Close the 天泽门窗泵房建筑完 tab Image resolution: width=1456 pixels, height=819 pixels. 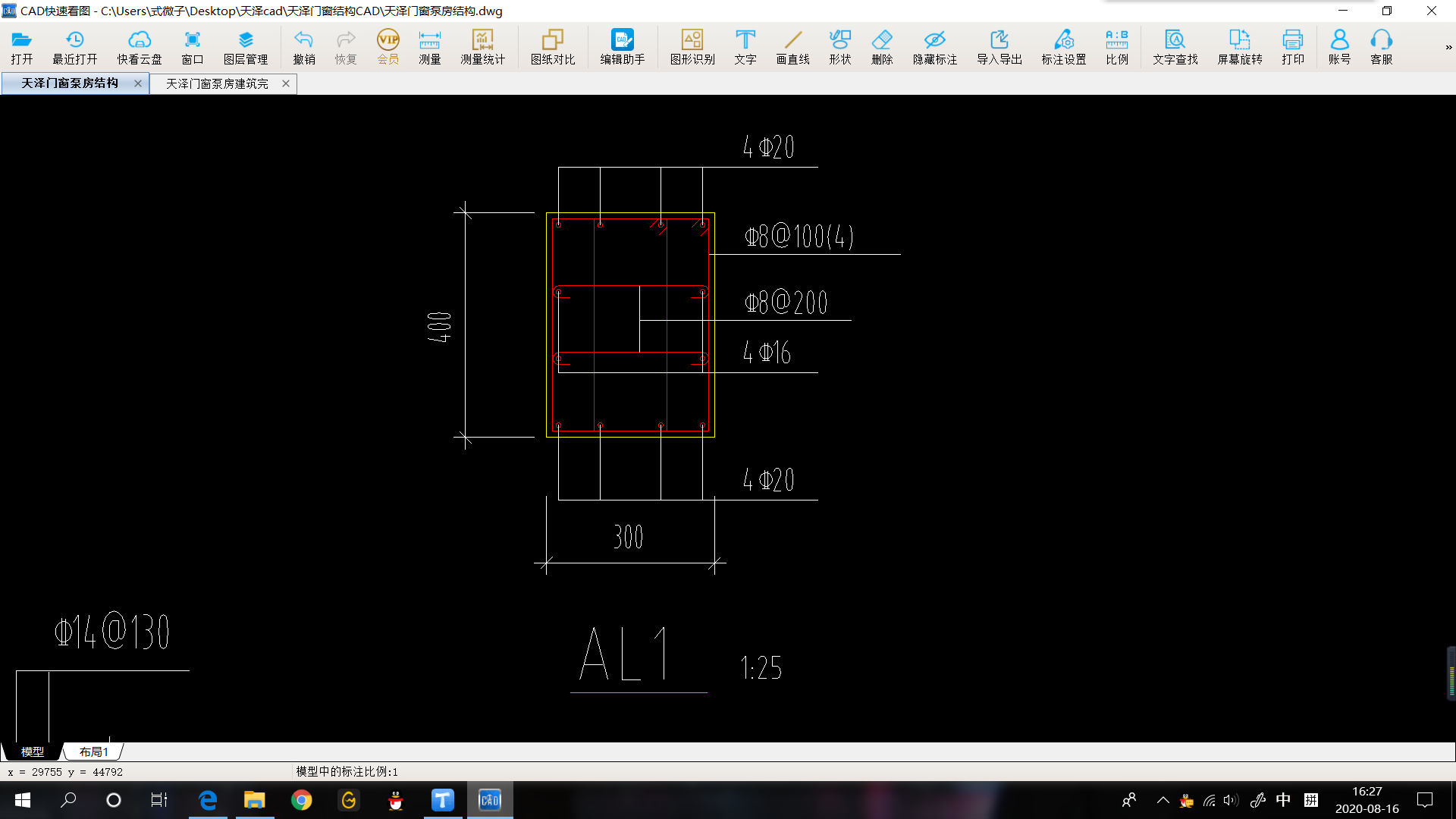pos(286,83)
